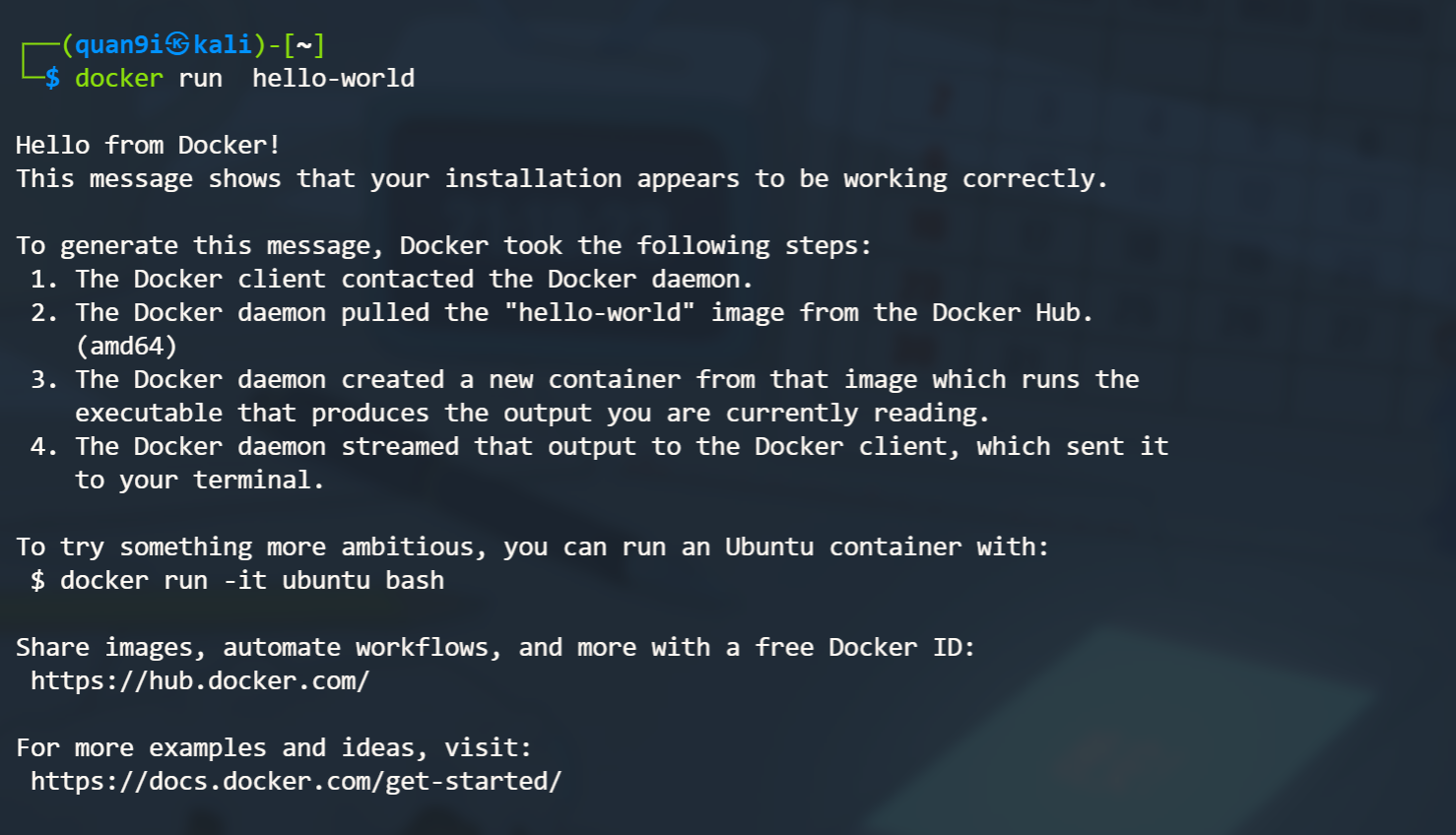Click the tilde directory inside the prompt brackets

(304, 44)
